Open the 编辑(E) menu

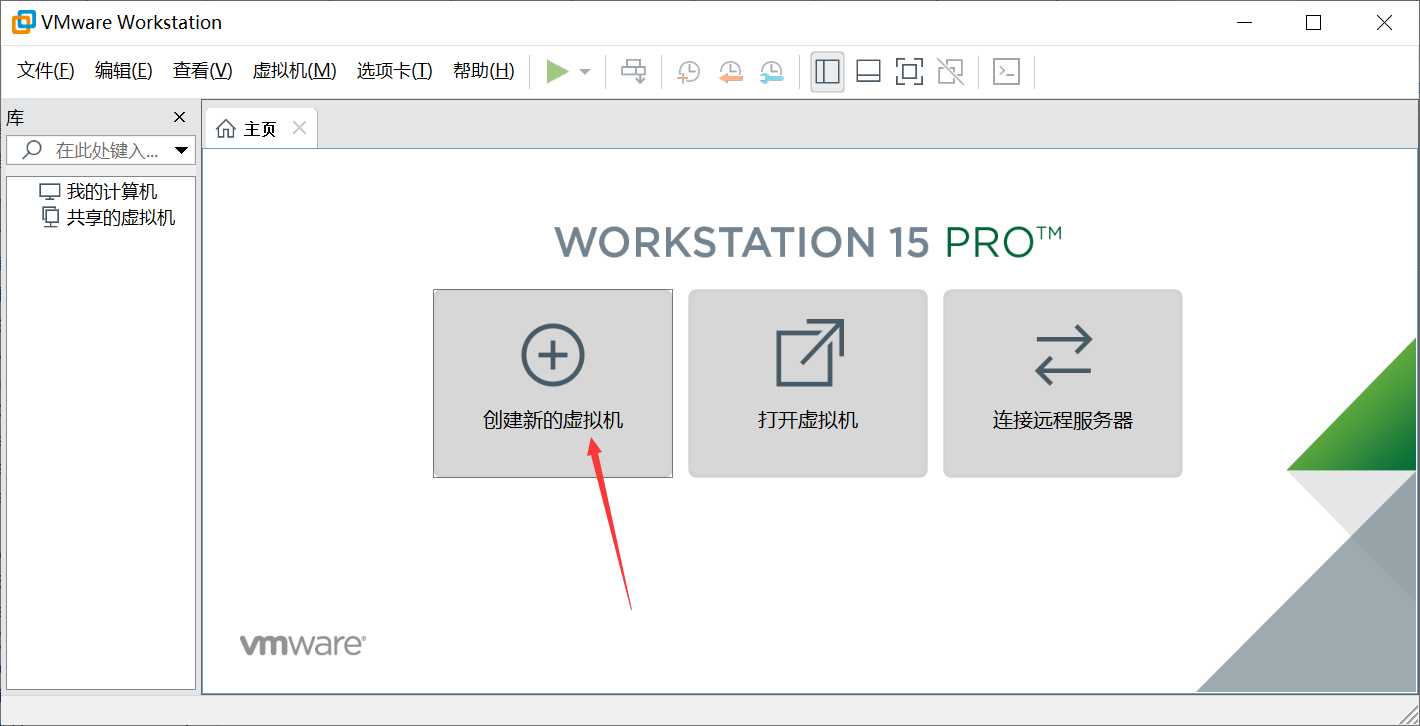(124, 71)
